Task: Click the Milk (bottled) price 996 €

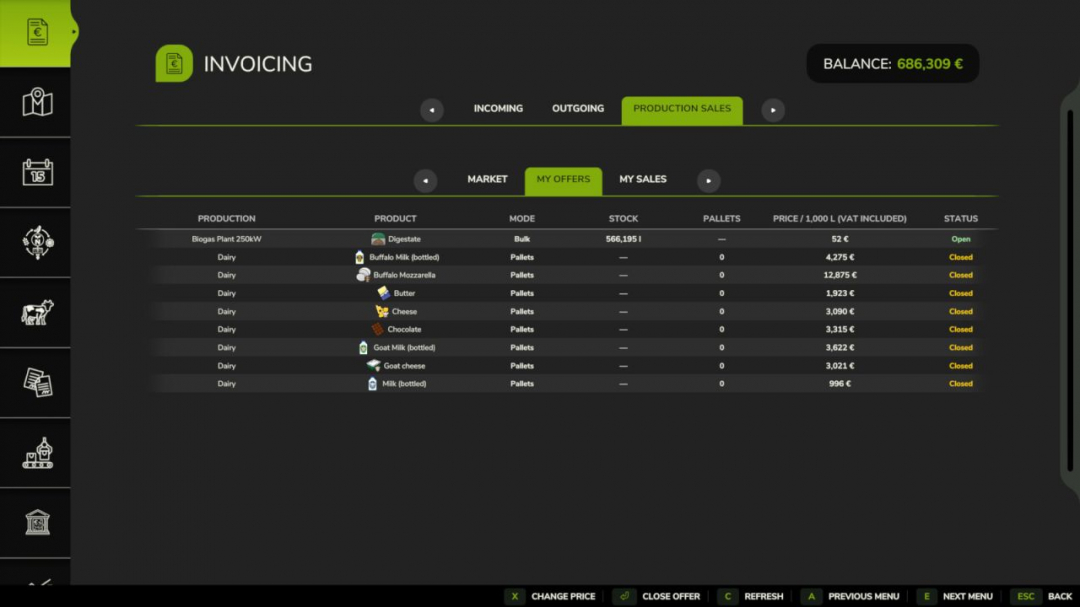Action: tap(840, 384)
